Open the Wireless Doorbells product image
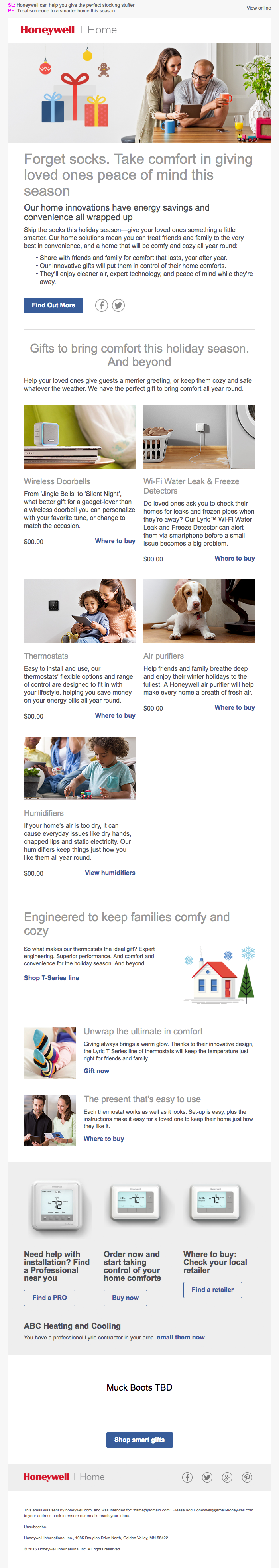 [80, 436]
